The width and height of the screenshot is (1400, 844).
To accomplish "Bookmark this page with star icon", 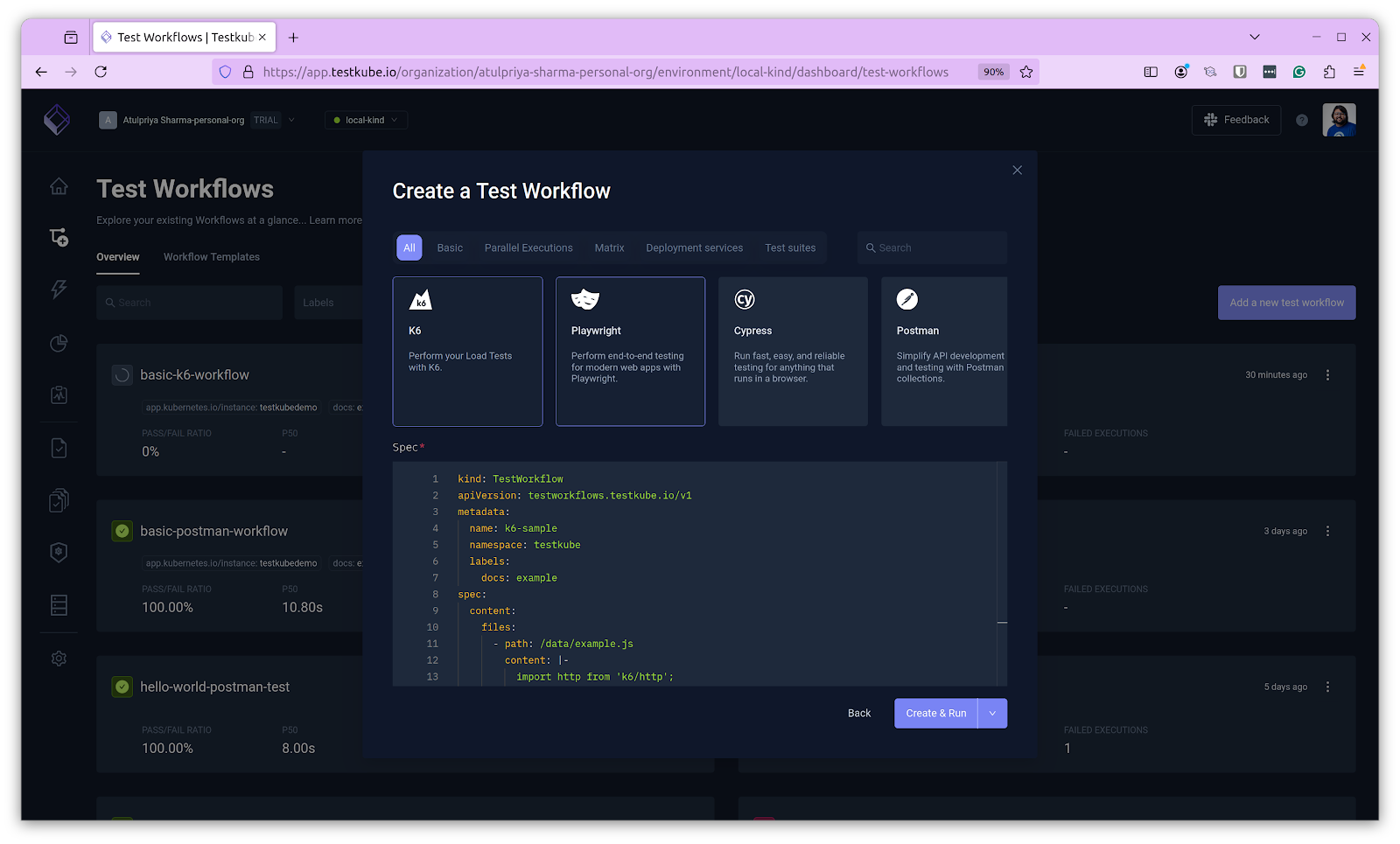I will point(1026,72).
